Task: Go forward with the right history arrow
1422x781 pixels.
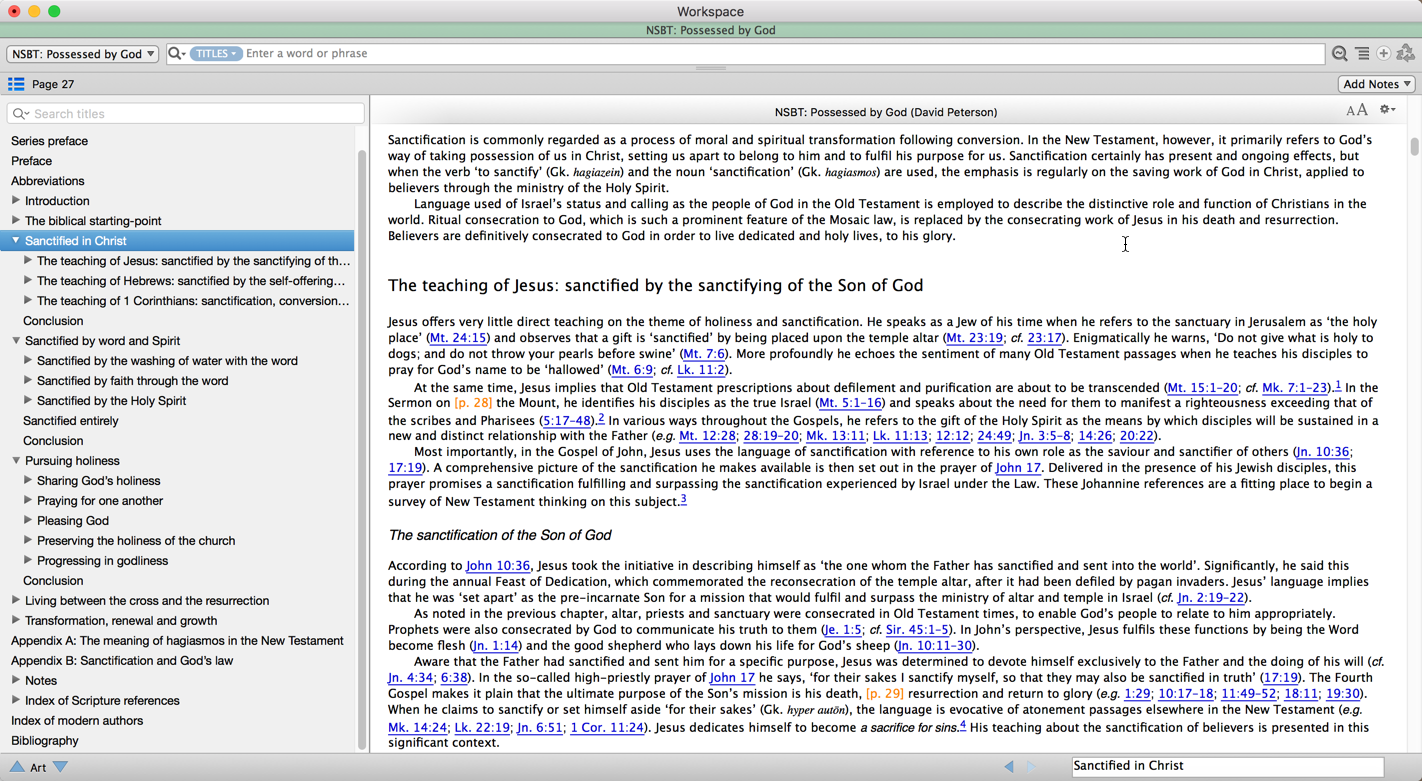Action: [x=1033, y=766]
